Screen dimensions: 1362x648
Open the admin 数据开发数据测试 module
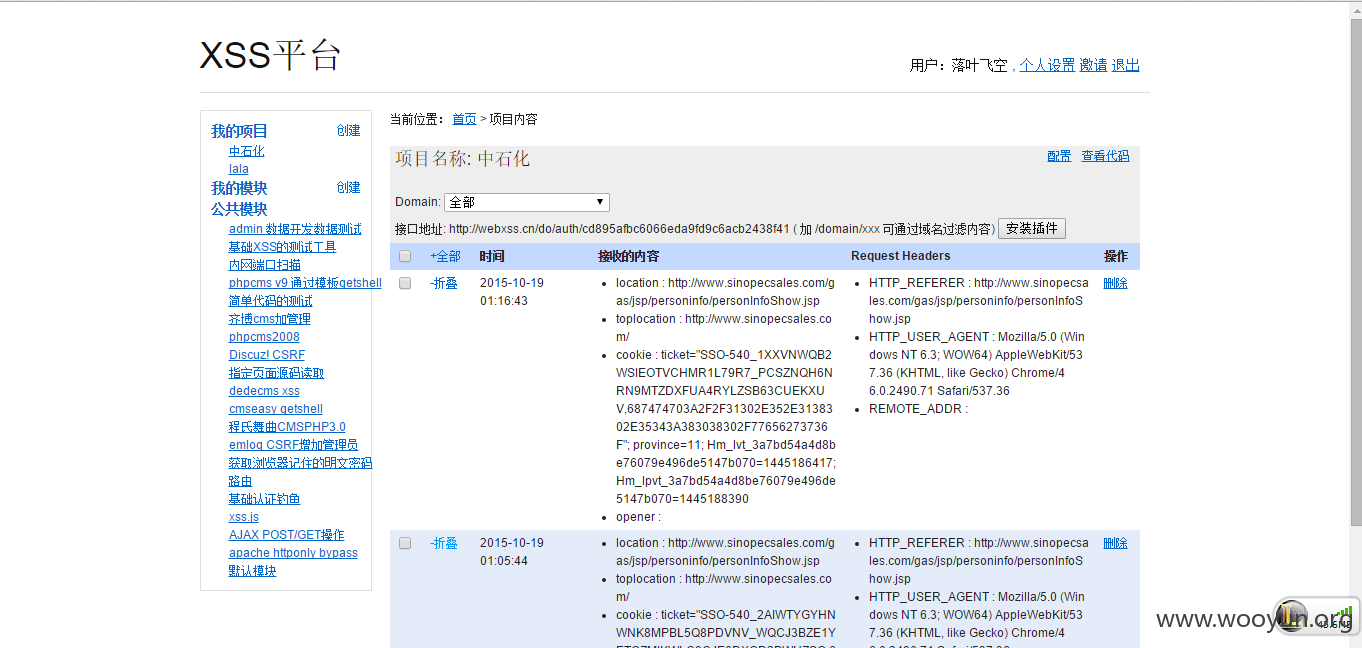pyautogui.click(x=295, y=229)
